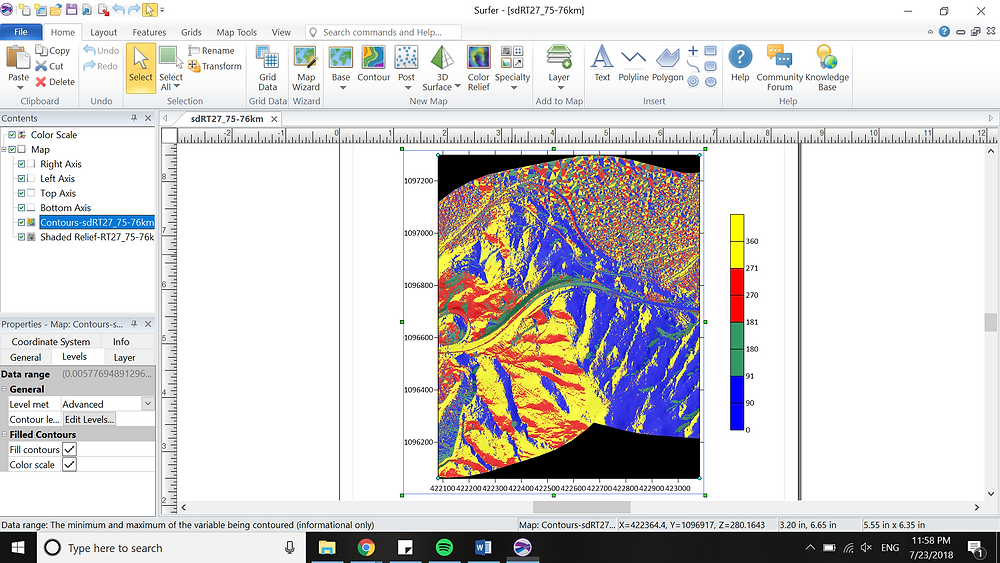Uncheck Fill contours option
This screenshot has width=1000, height=563.
pyautogui.click(x=70, y=450)
